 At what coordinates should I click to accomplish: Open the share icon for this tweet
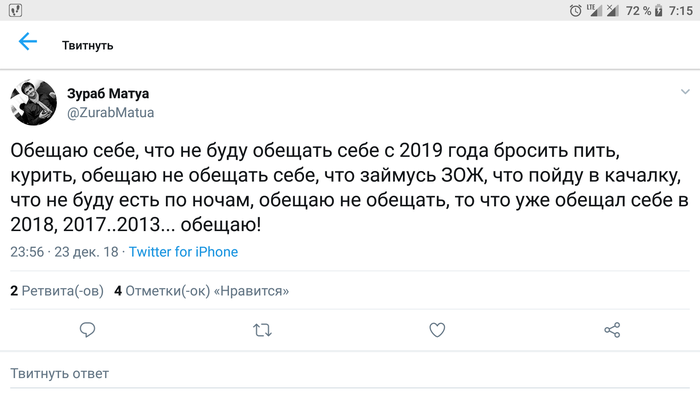pos(612,330)
